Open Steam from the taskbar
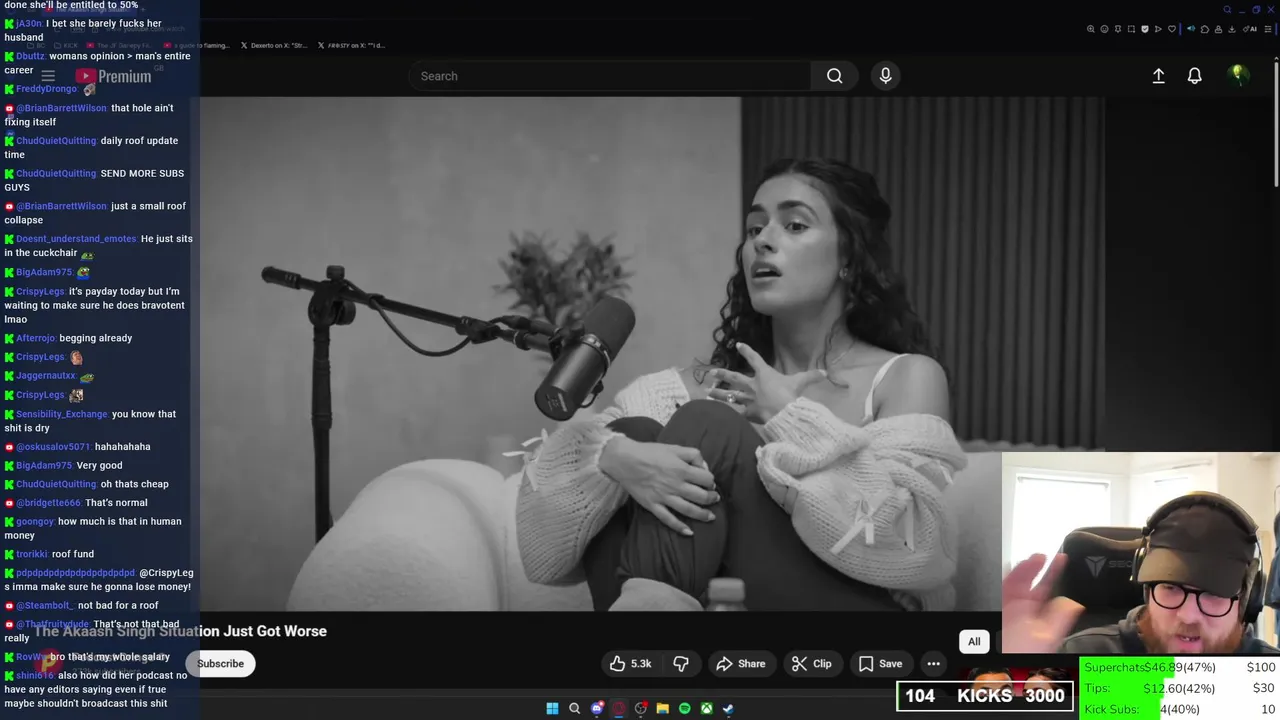 (x=728, y=709)
